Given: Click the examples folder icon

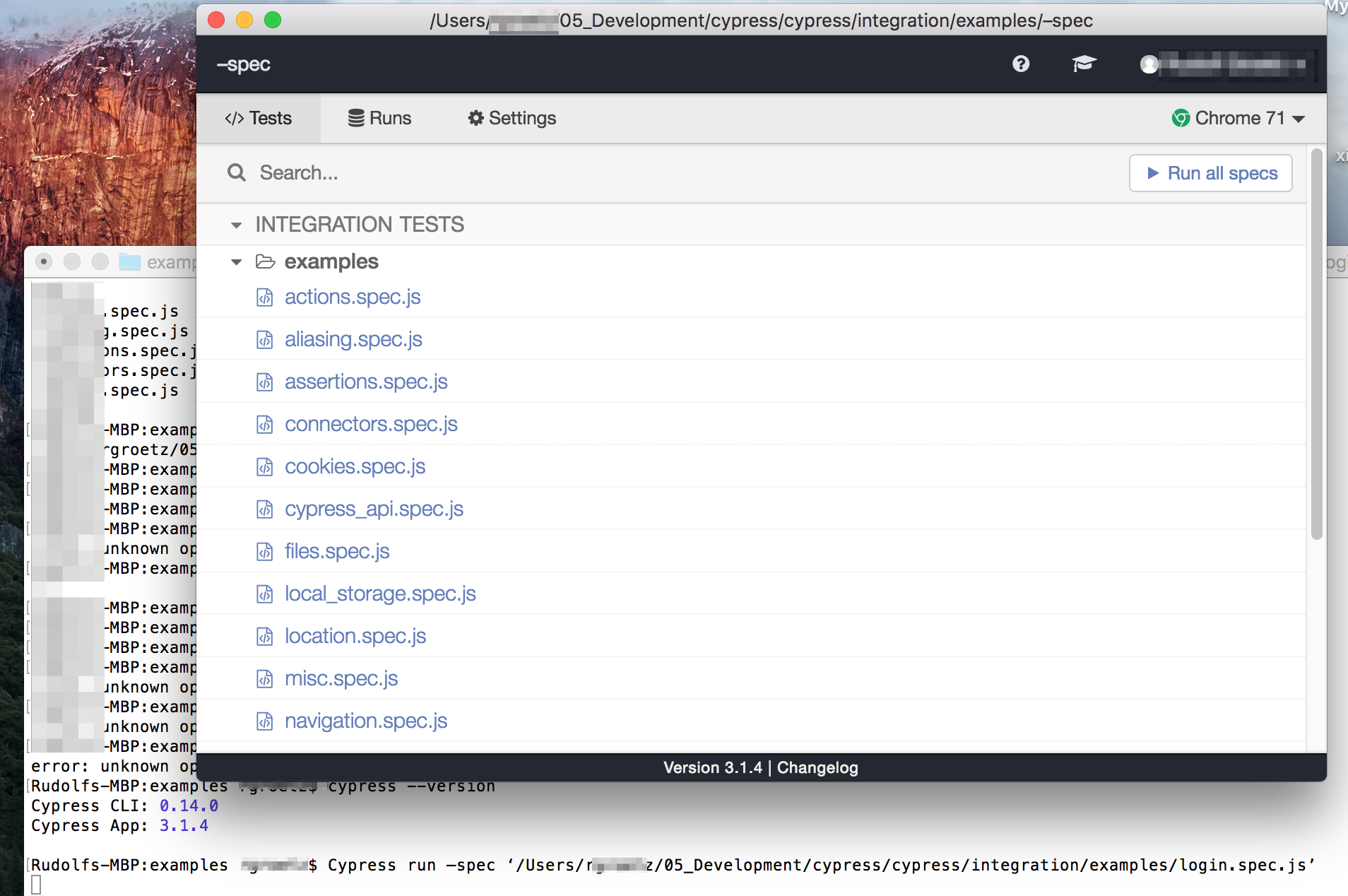Looking at the screenshot, I should (x=265, y=261).
